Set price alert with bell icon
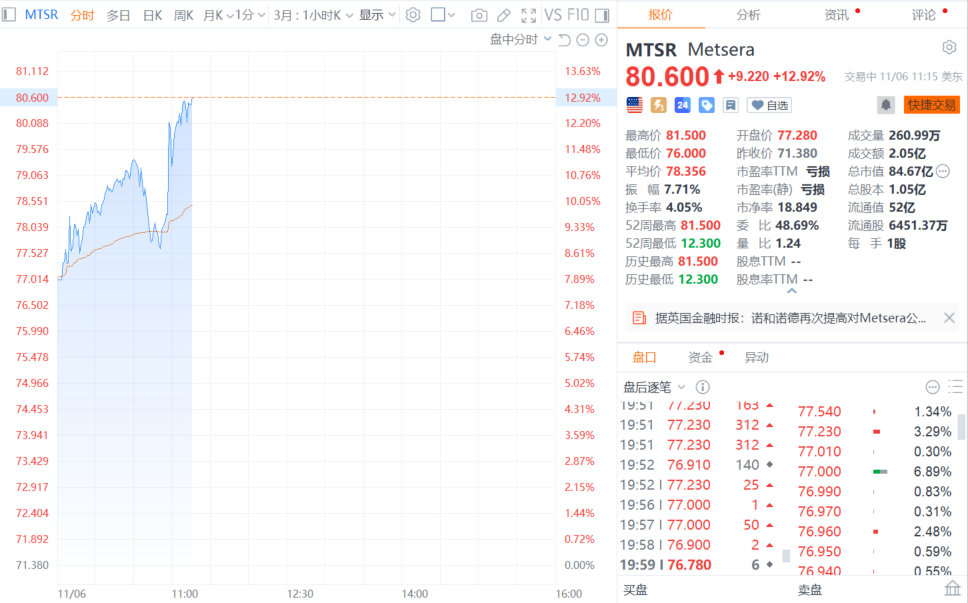The width and height of the screenshot is (968, 603). [x=886, y=105]
